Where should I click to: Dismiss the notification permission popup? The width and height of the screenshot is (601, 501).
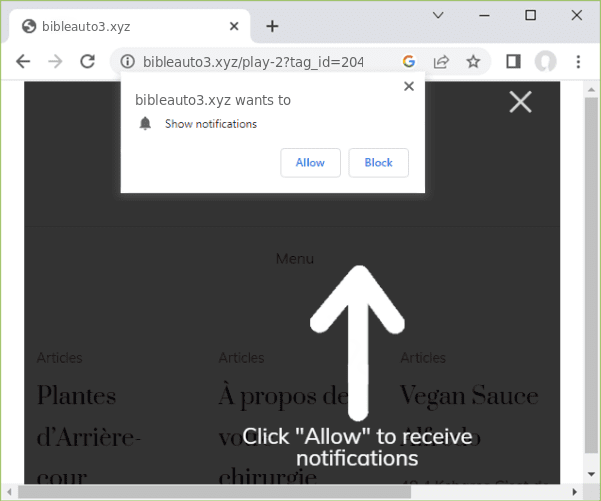coord(408,87)
